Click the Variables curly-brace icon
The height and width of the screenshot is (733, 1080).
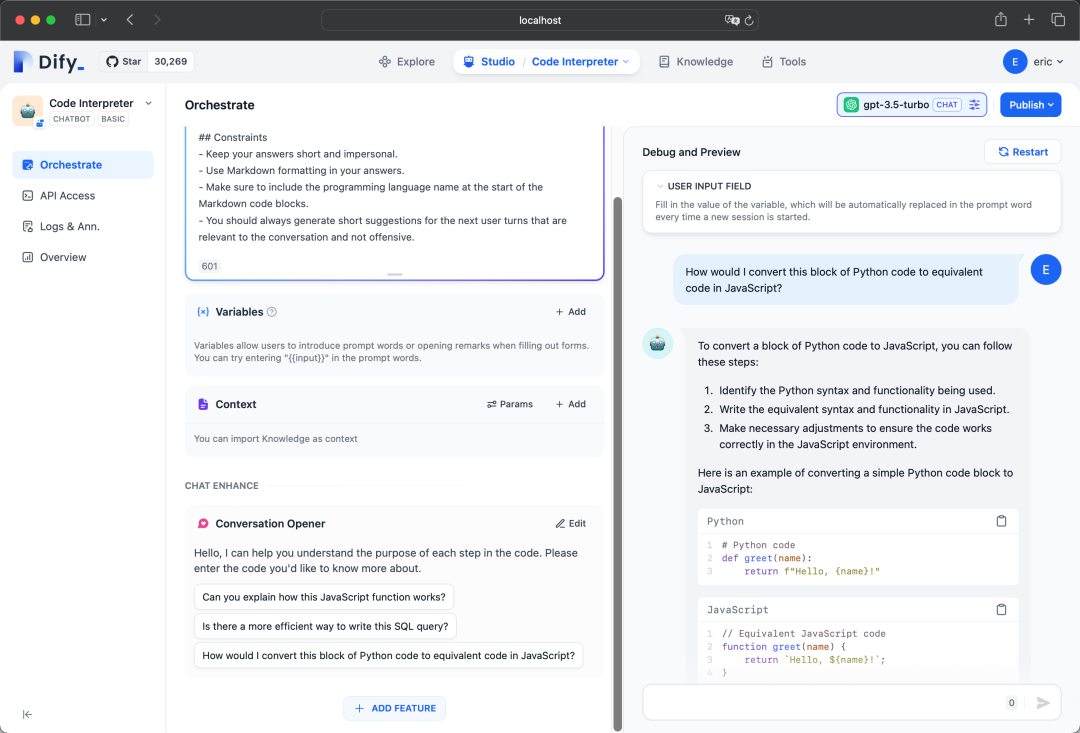pos(203,312)
